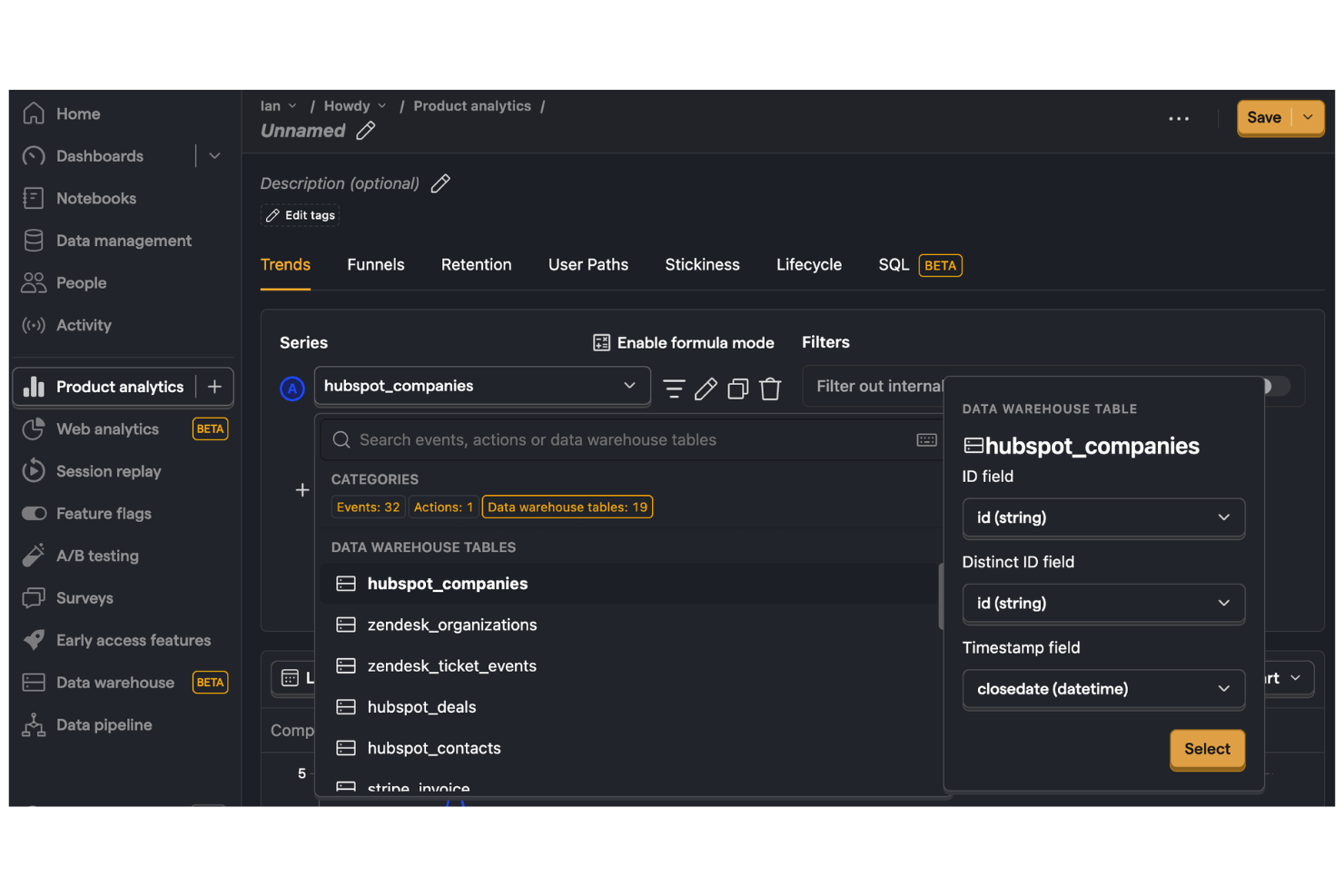Screen dimensions: 1344x896
Task: Open Session replay from the sidebar
Action: pos(107,471)
